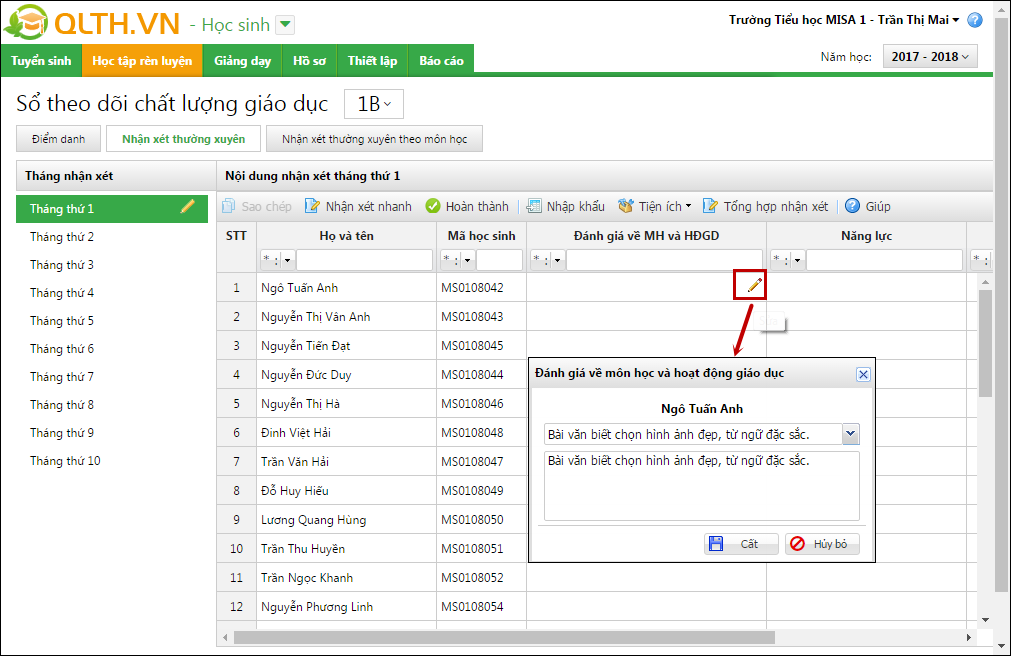Click student name Đỗ Huy Hiếu

(295, 491)
